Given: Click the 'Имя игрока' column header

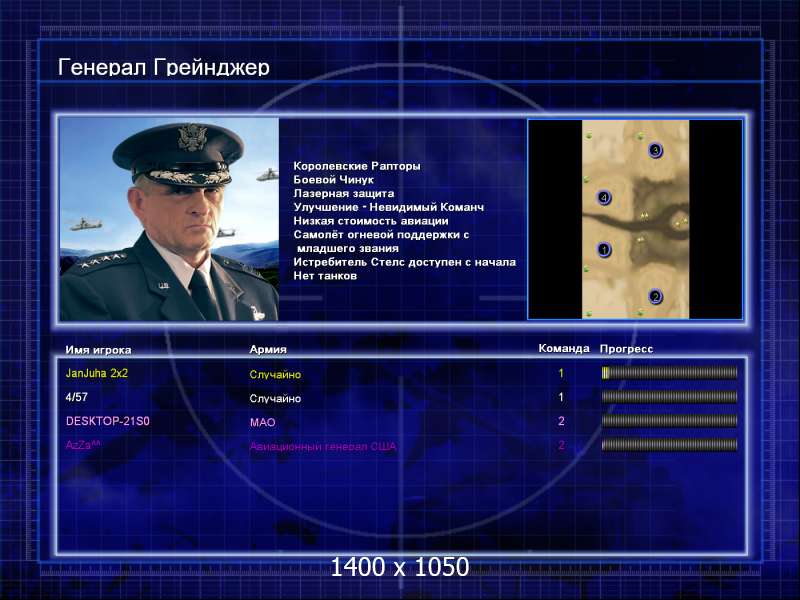Looking at the screenshot, I should [98, 350].
